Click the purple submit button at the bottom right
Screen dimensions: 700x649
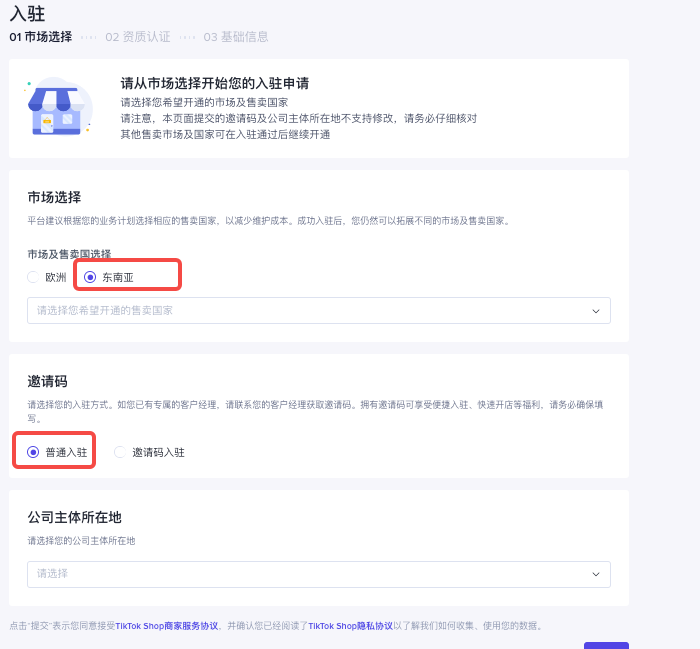[x=606, y=645]
